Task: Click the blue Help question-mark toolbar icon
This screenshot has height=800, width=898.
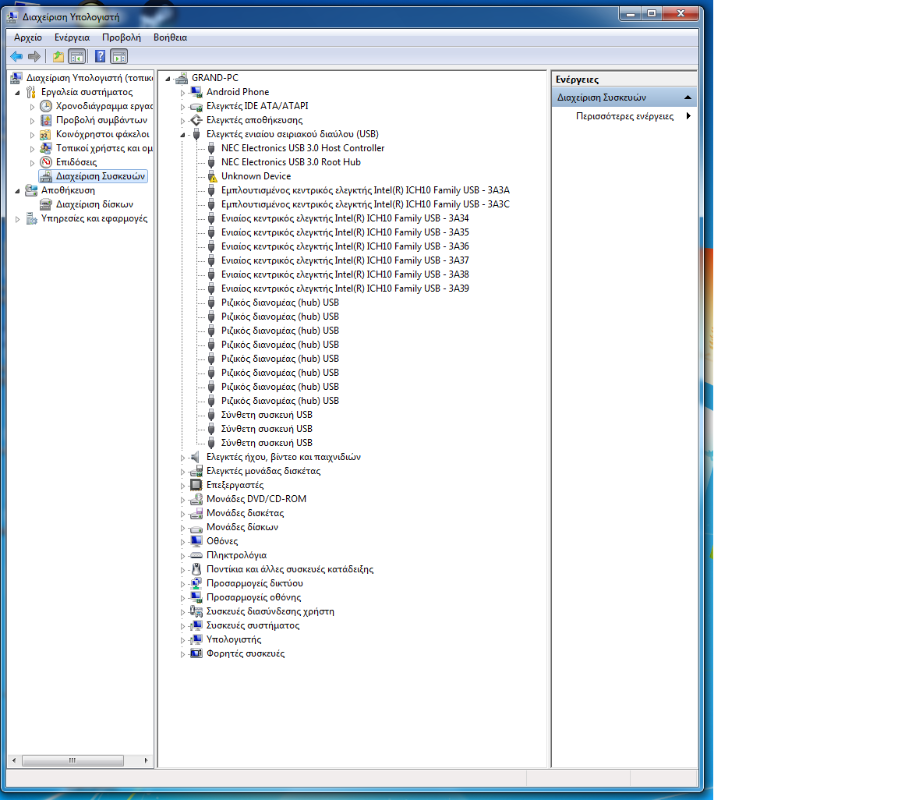Action: click(100, 57)
